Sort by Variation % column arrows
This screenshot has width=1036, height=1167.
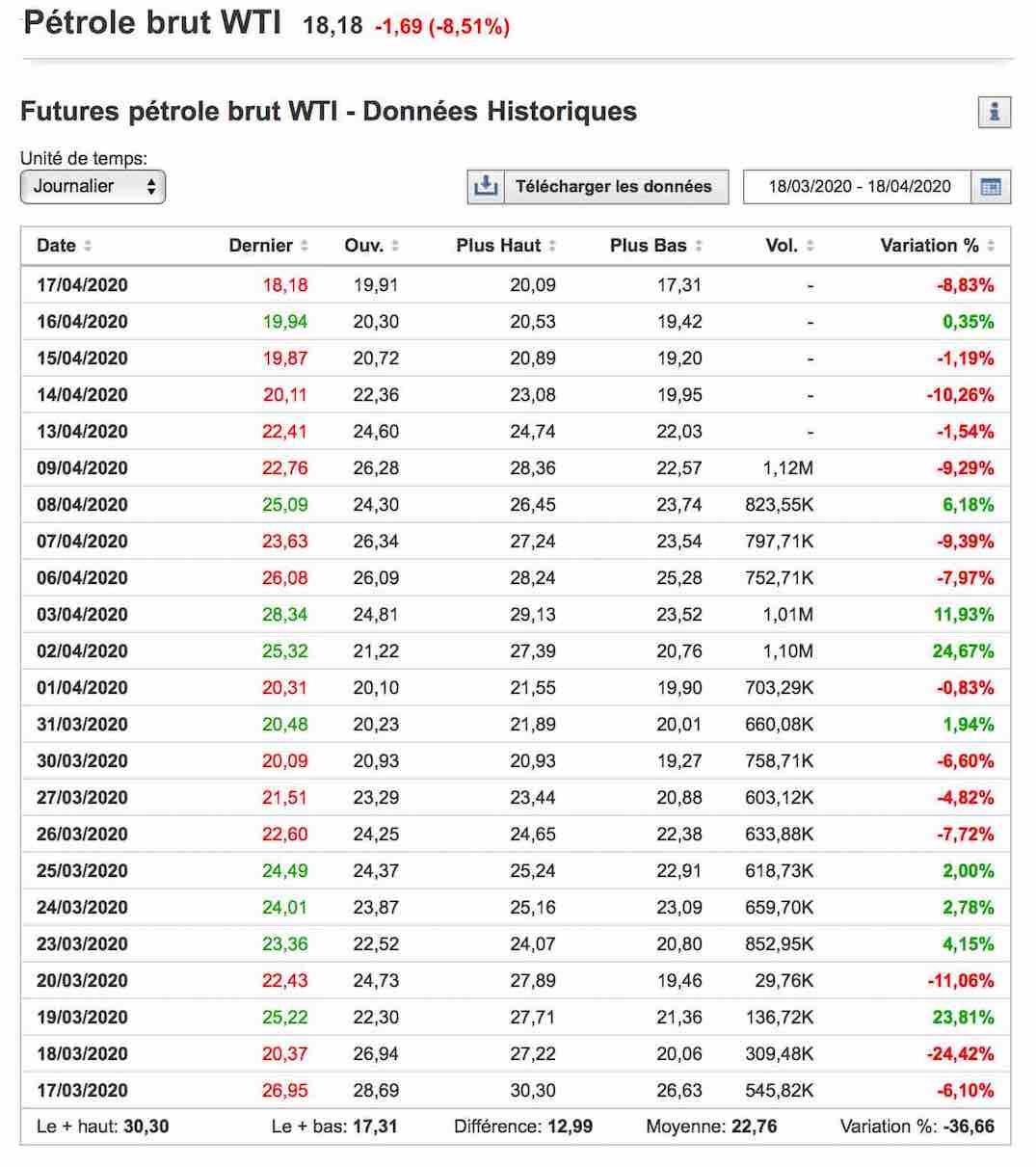(991, 246)
